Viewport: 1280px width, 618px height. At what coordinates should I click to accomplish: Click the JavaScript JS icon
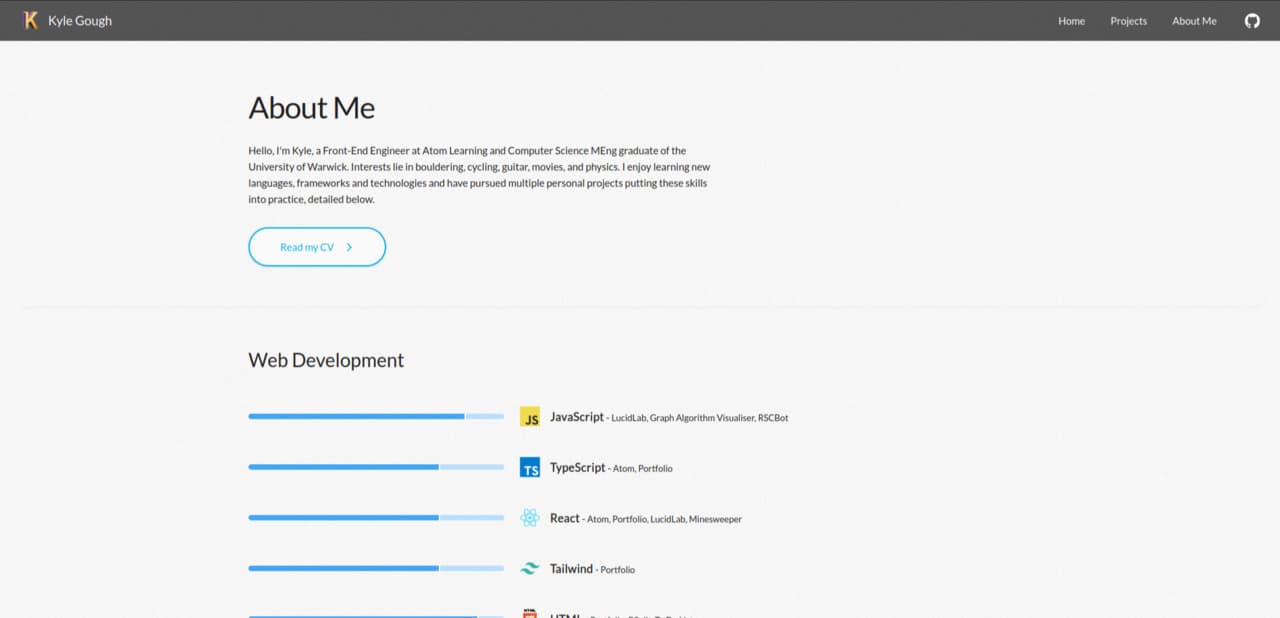point(530,418)
